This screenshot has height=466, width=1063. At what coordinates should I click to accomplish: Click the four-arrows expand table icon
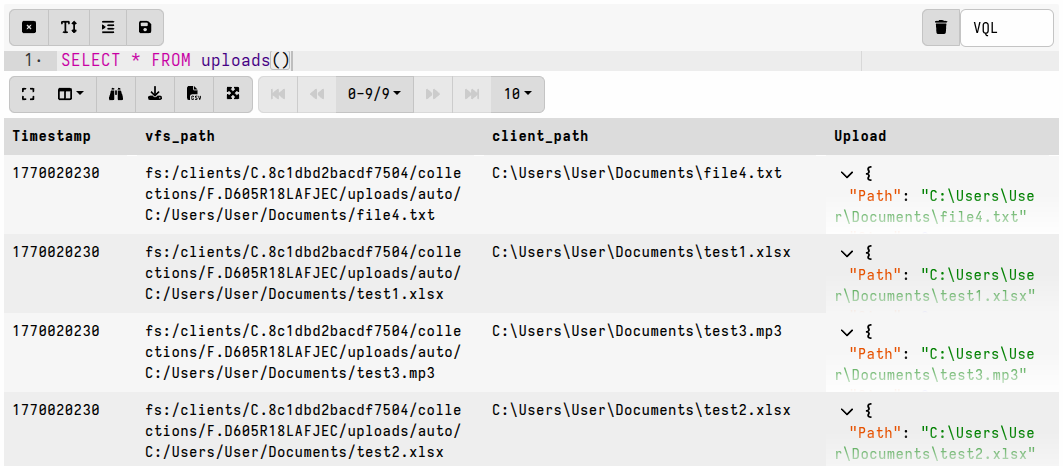[x=232, y=94]
